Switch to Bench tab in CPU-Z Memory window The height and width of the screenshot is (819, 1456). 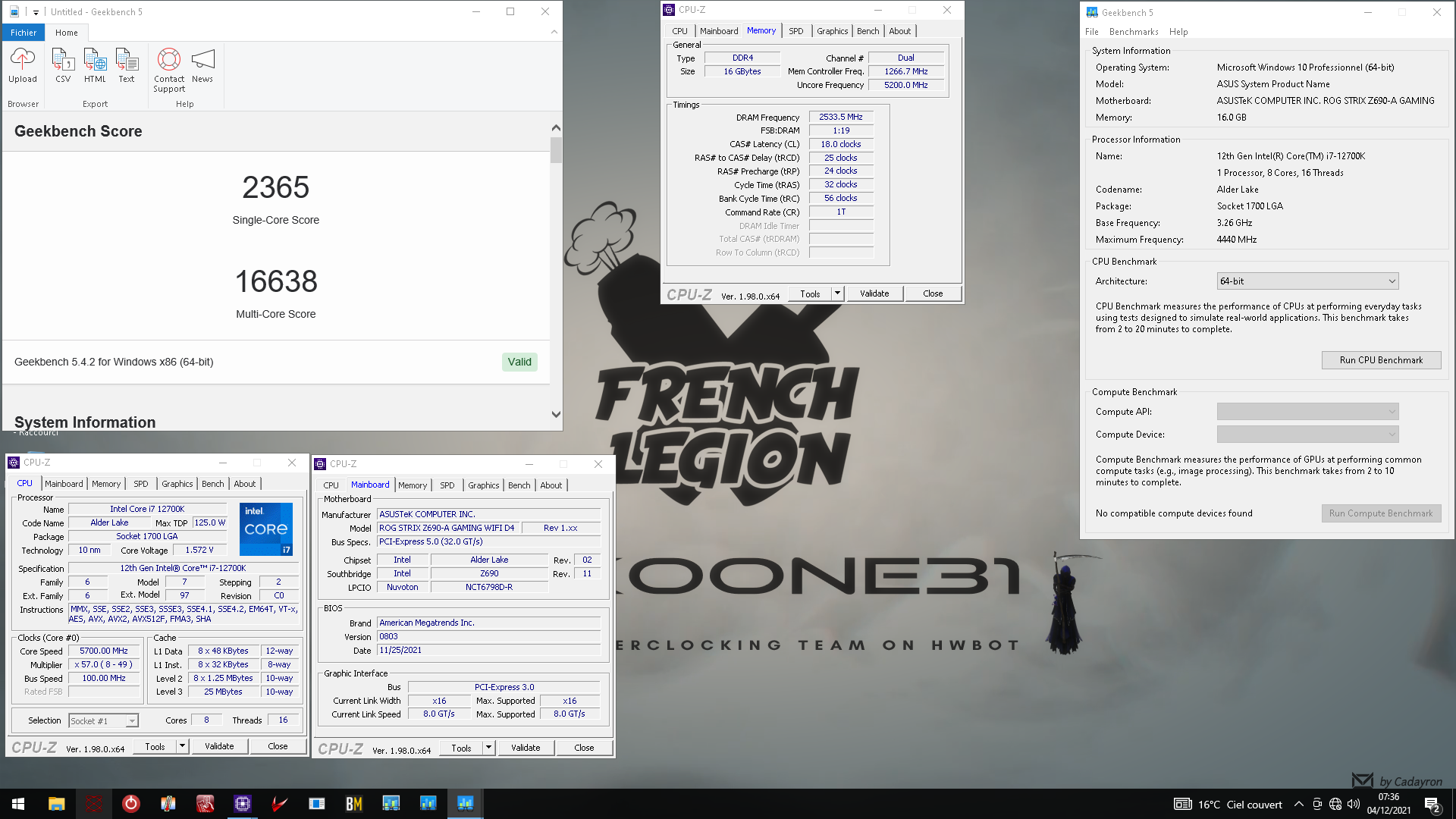(868, 31)
